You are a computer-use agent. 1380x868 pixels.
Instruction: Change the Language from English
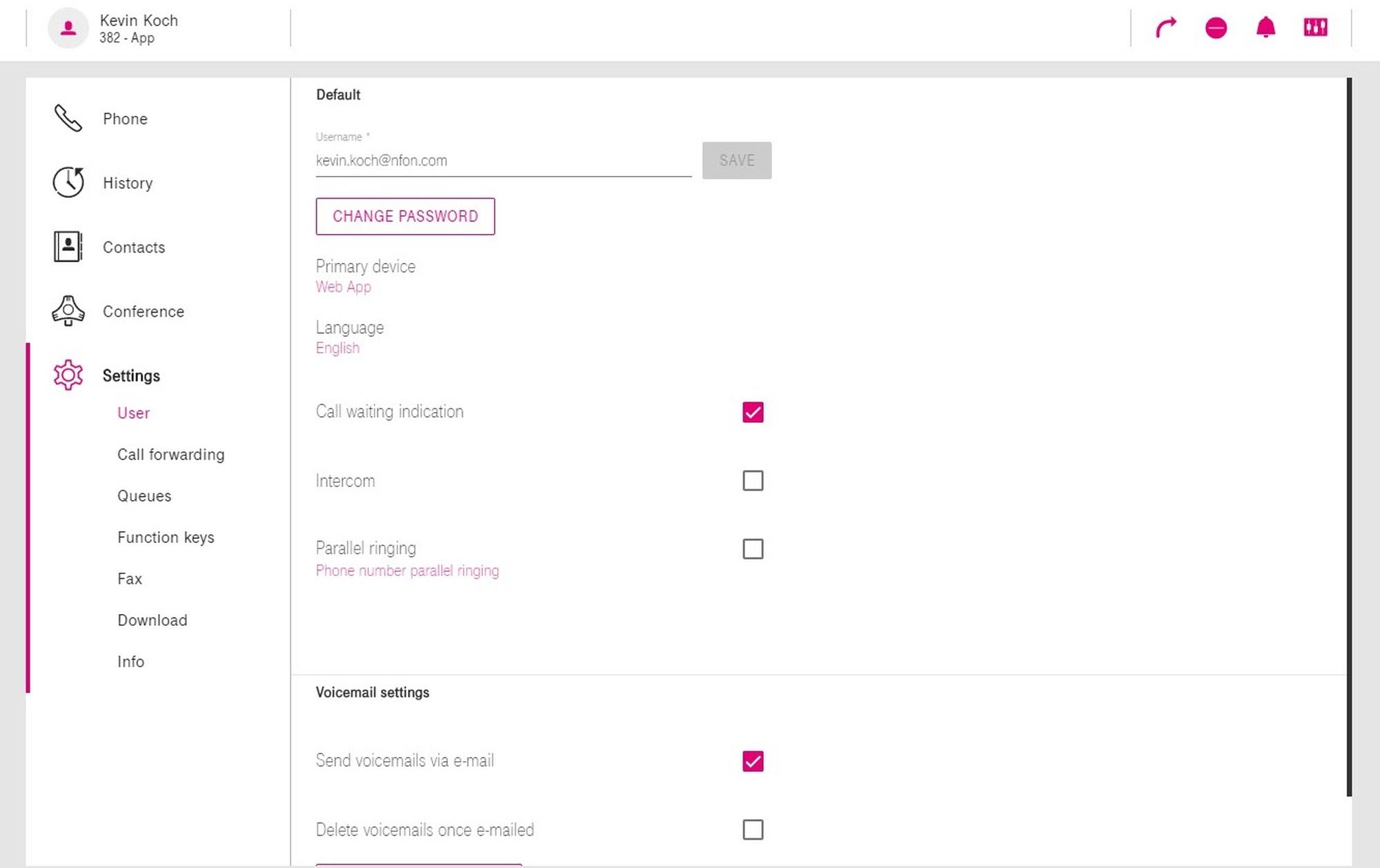(337, 348)
